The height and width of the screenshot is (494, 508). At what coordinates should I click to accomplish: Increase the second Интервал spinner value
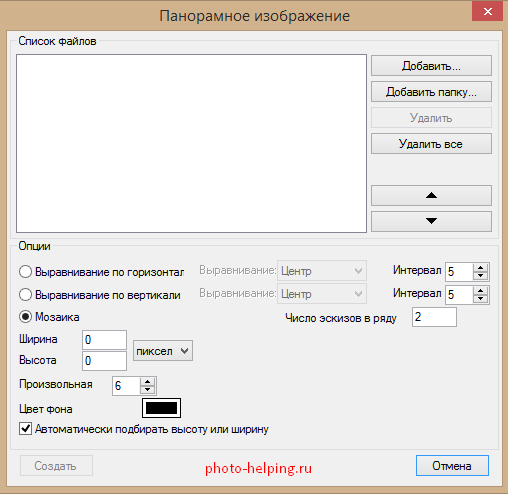pos(480,290)
